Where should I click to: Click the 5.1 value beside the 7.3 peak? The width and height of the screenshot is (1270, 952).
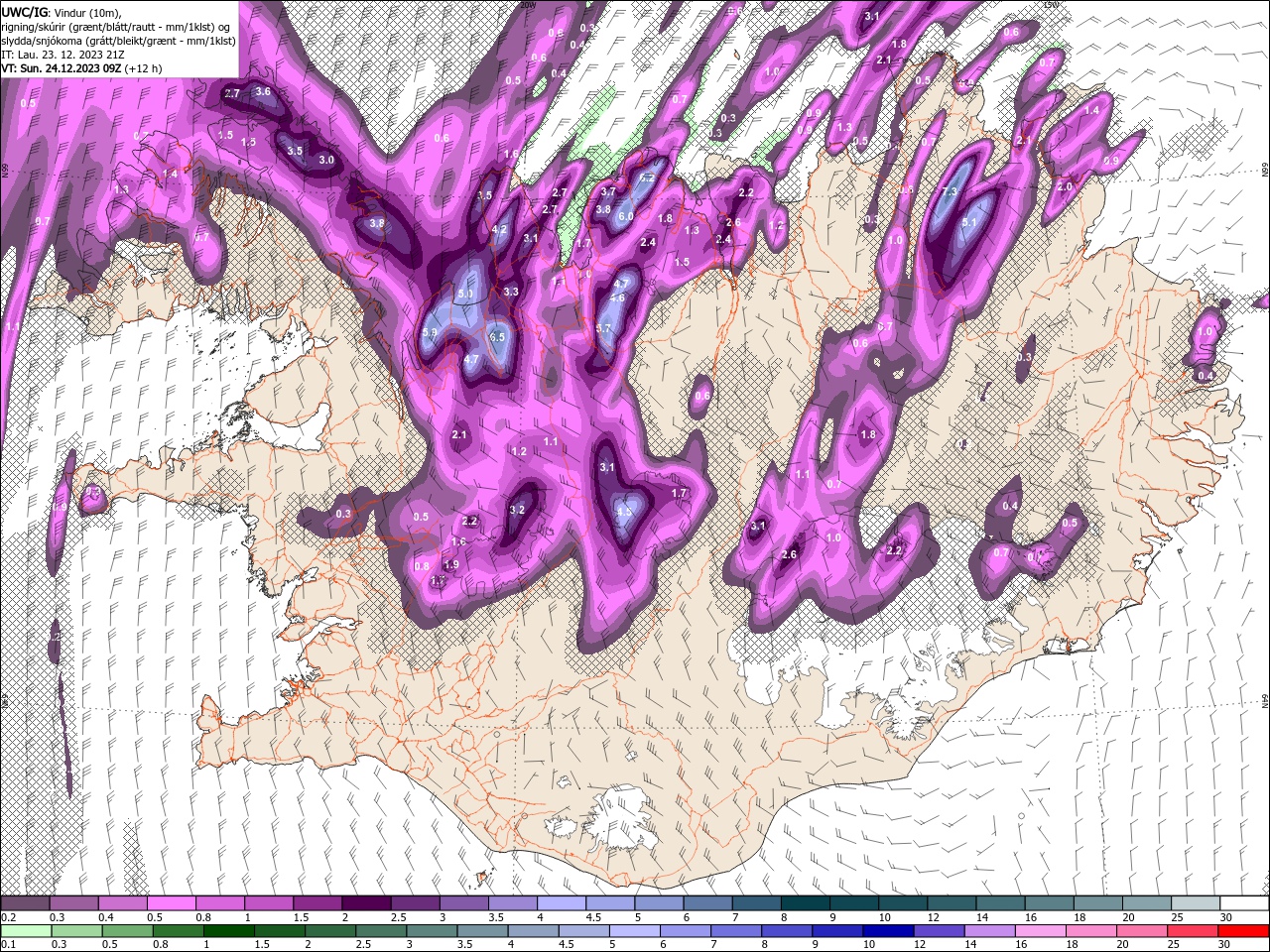pos(969,223)
